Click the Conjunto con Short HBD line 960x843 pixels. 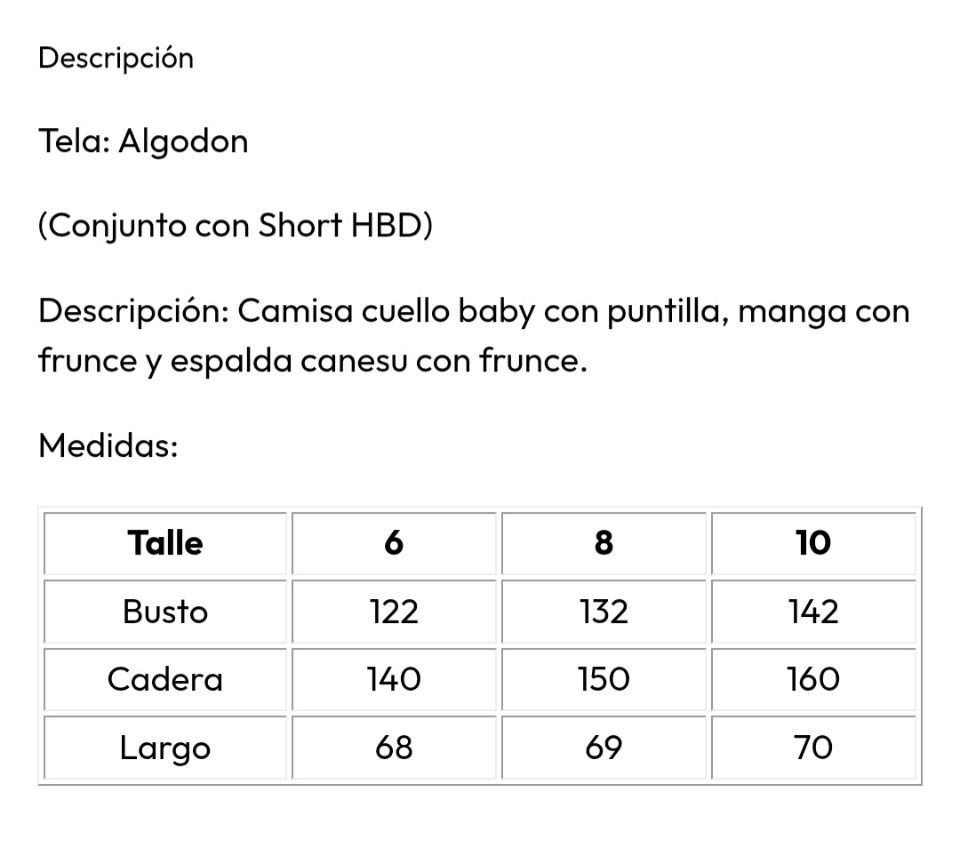235,226
